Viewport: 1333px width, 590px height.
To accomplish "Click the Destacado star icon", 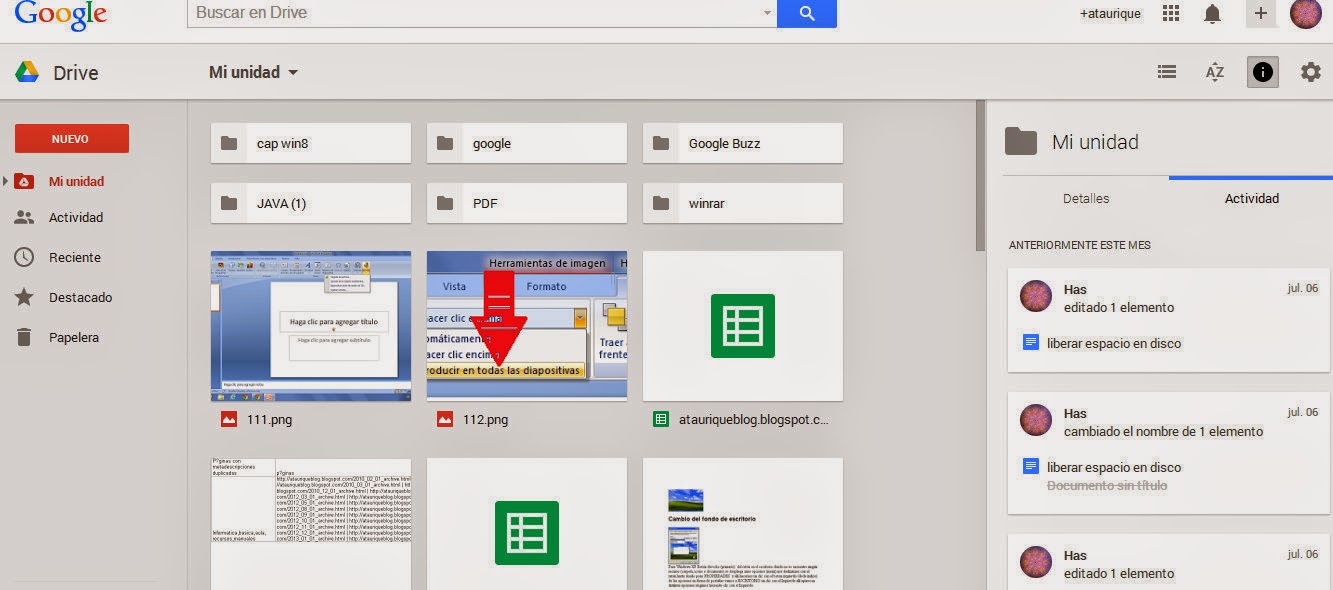I will (x=25, y=297).
